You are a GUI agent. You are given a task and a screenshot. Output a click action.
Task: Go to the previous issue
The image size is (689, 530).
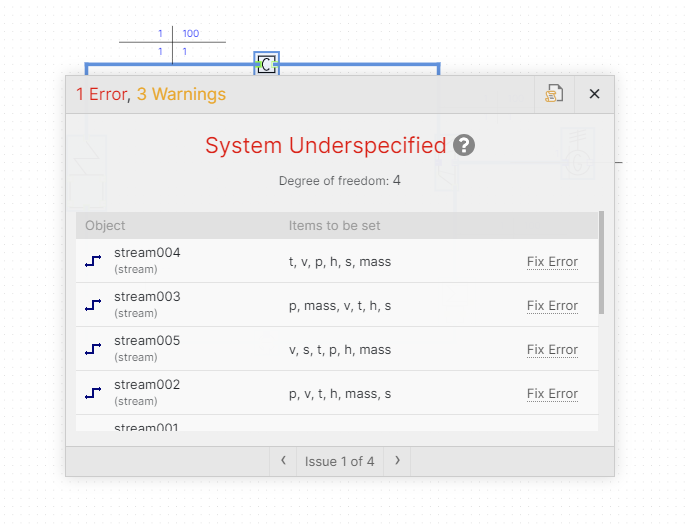[283, 461]
